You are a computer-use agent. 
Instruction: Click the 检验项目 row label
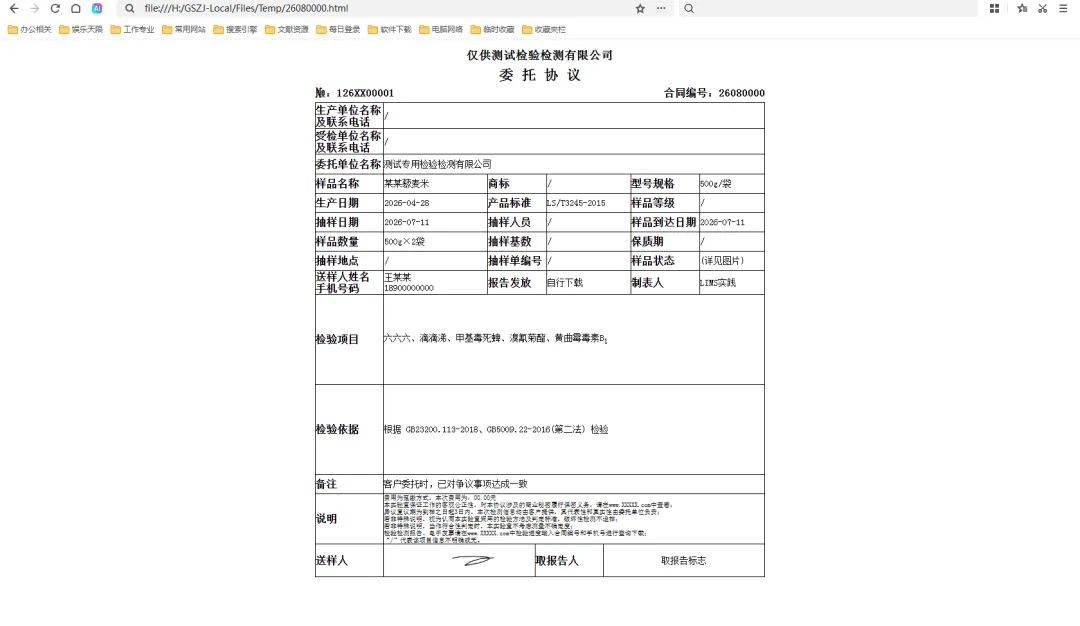337,340
